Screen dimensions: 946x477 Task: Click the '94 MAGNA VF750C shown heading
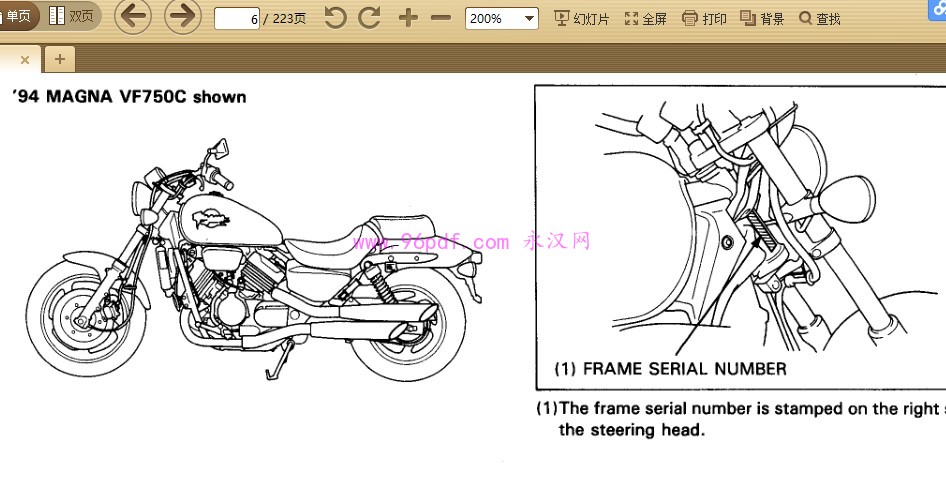pyautogui.click(x=129, y=96)
